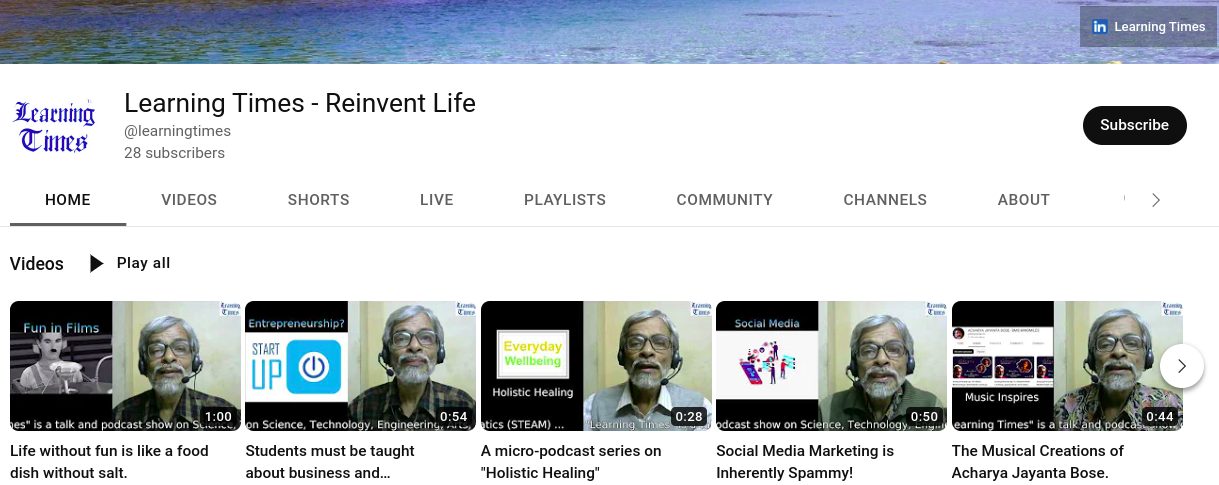1219x485 pixels.
Task: Open the Everyday Wellbeing Holistic Healing thumbnail
Action: [596, 366]
